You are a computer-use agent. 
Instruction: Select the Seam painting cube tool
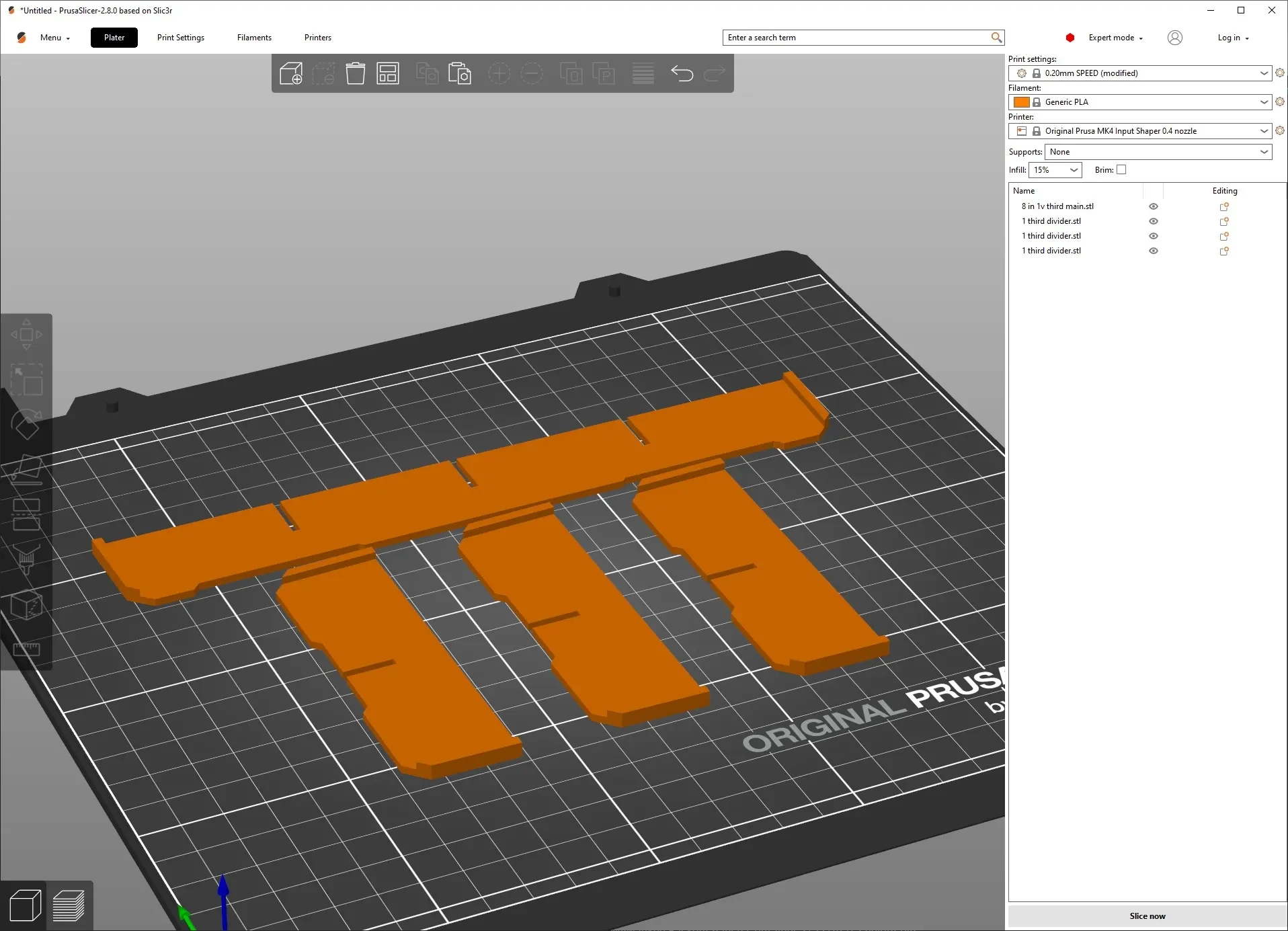pyautogui.click(x=26, y=604)
